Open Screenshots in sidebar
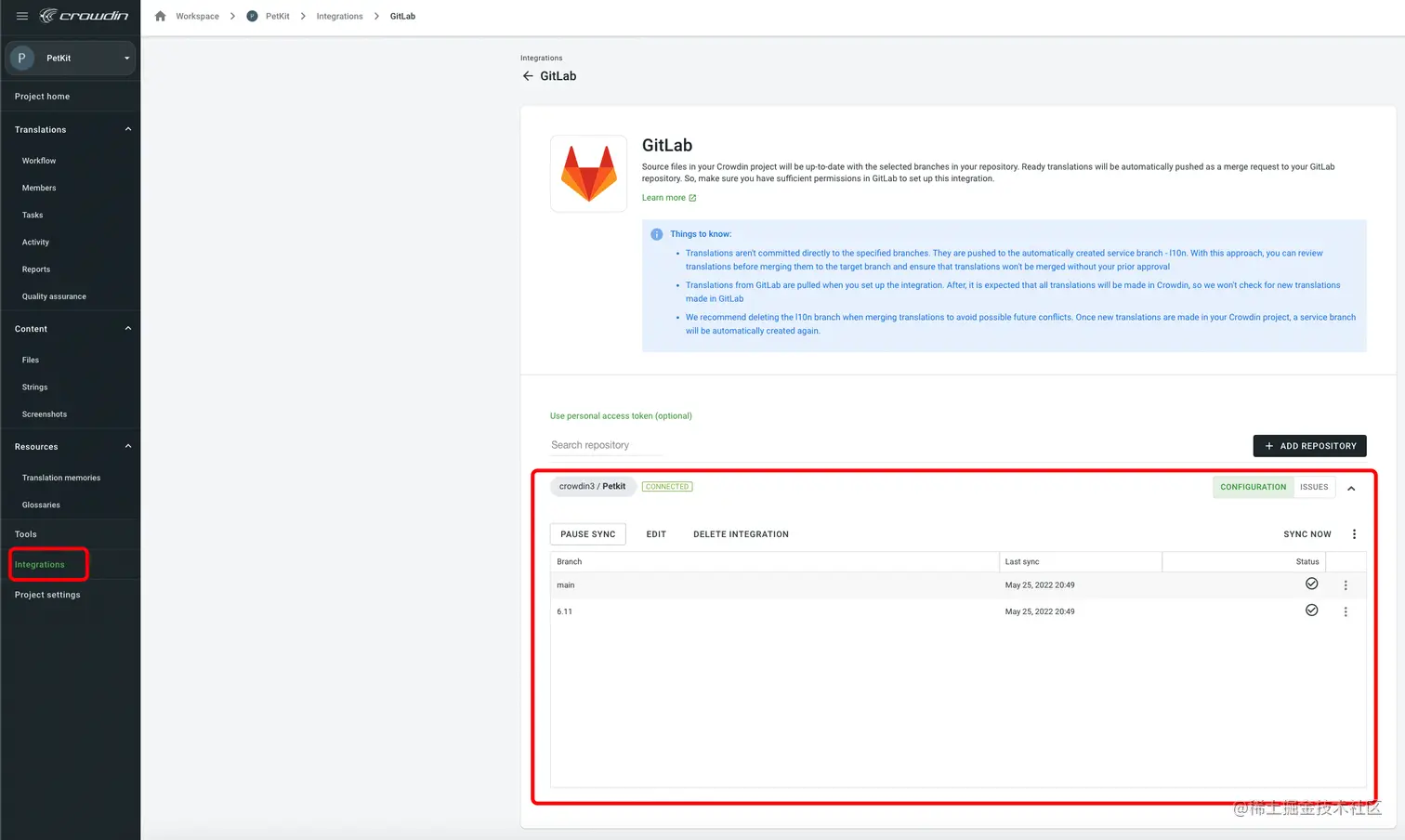1405x840 pixels. pos(45,414)
